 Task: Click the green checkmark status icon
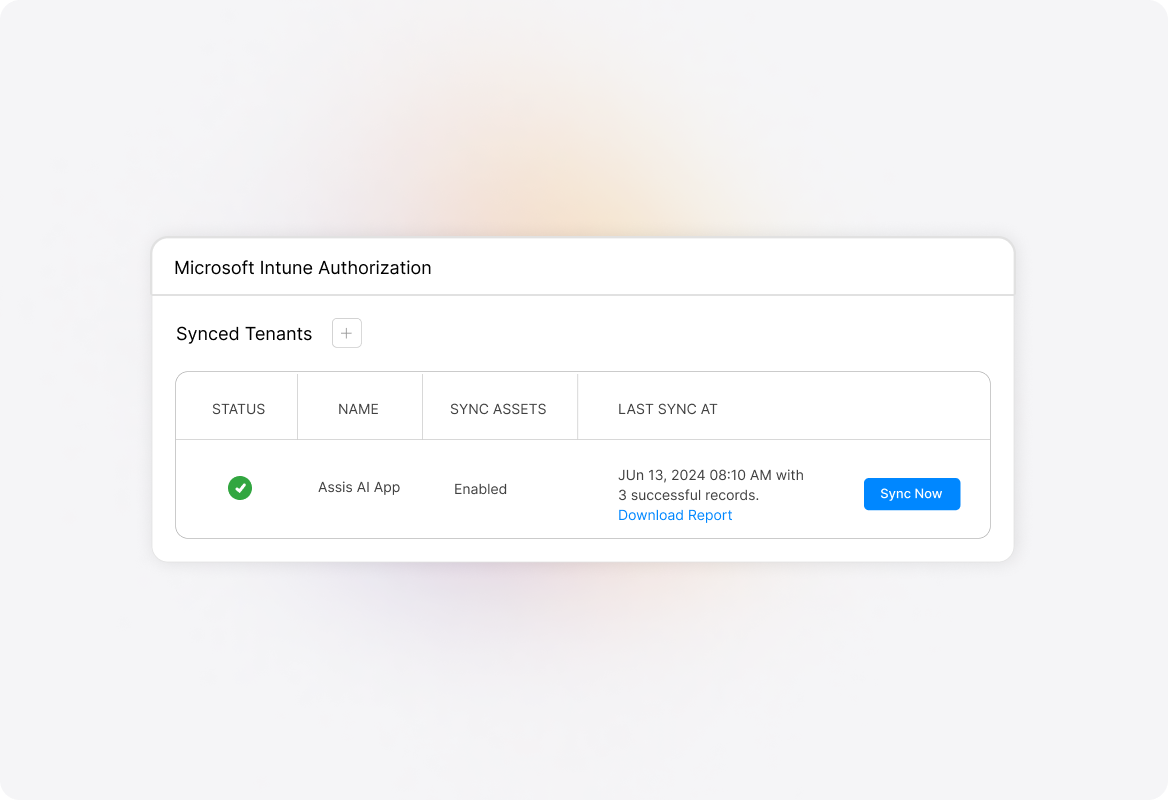coord(240,488)
